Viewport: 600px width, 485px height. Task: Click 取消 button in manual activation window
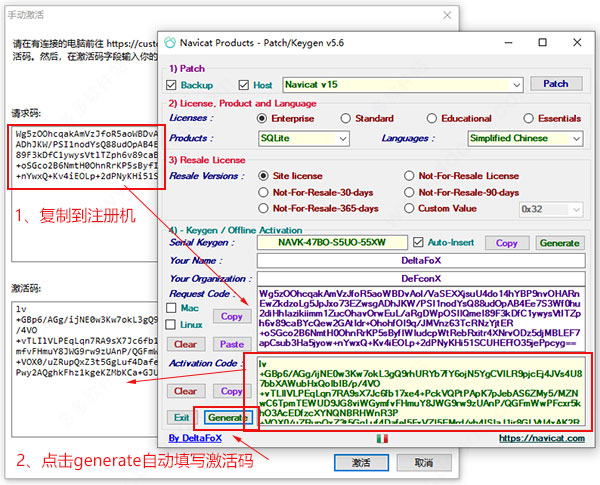coord(424,462)
